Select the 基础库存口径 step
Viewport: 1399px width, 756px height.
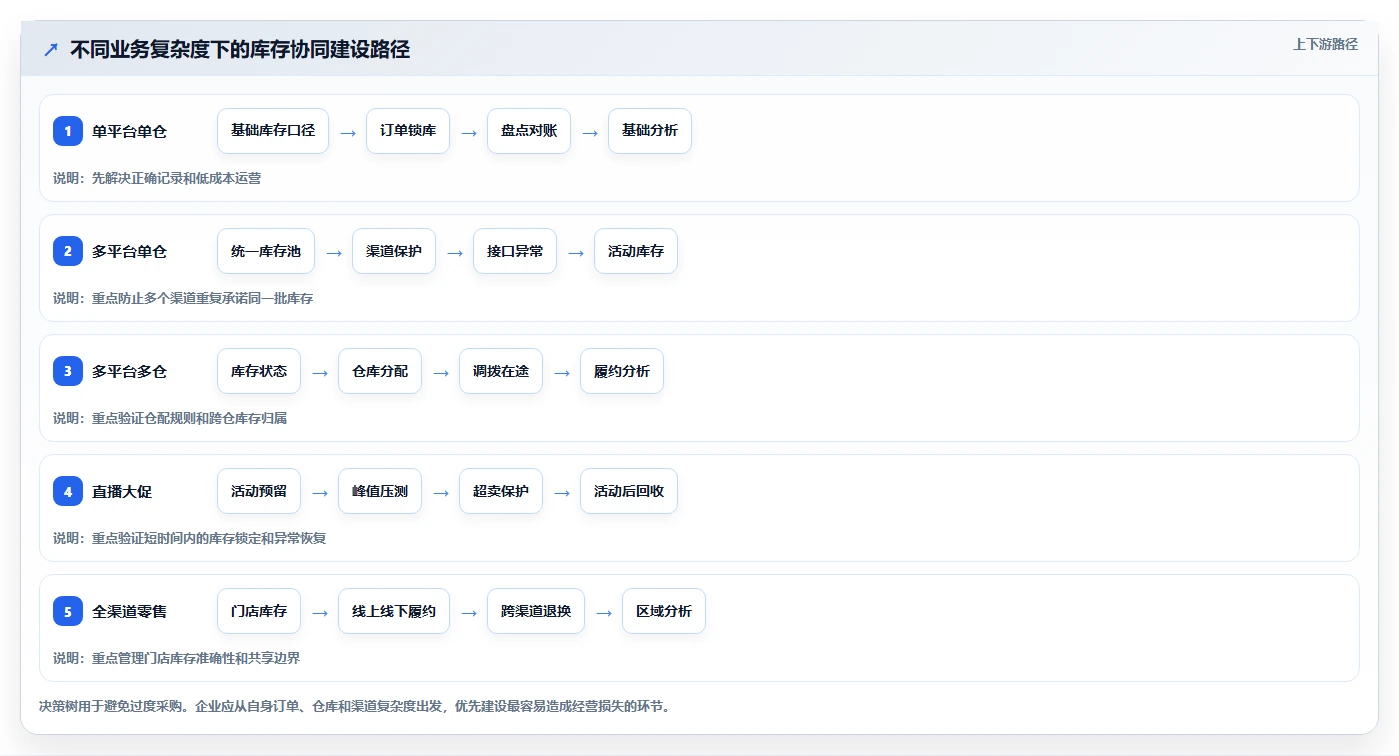[x=273, y=131]
